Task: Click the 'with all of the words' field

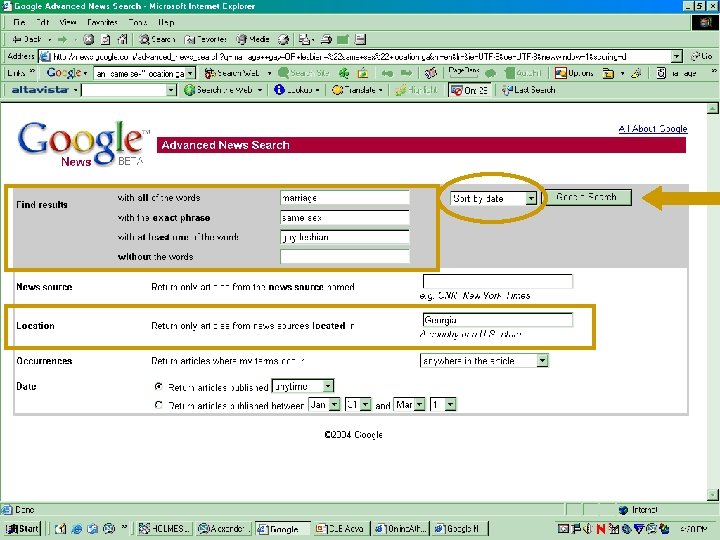Action: pyautogui.click(x=344, y=198)
